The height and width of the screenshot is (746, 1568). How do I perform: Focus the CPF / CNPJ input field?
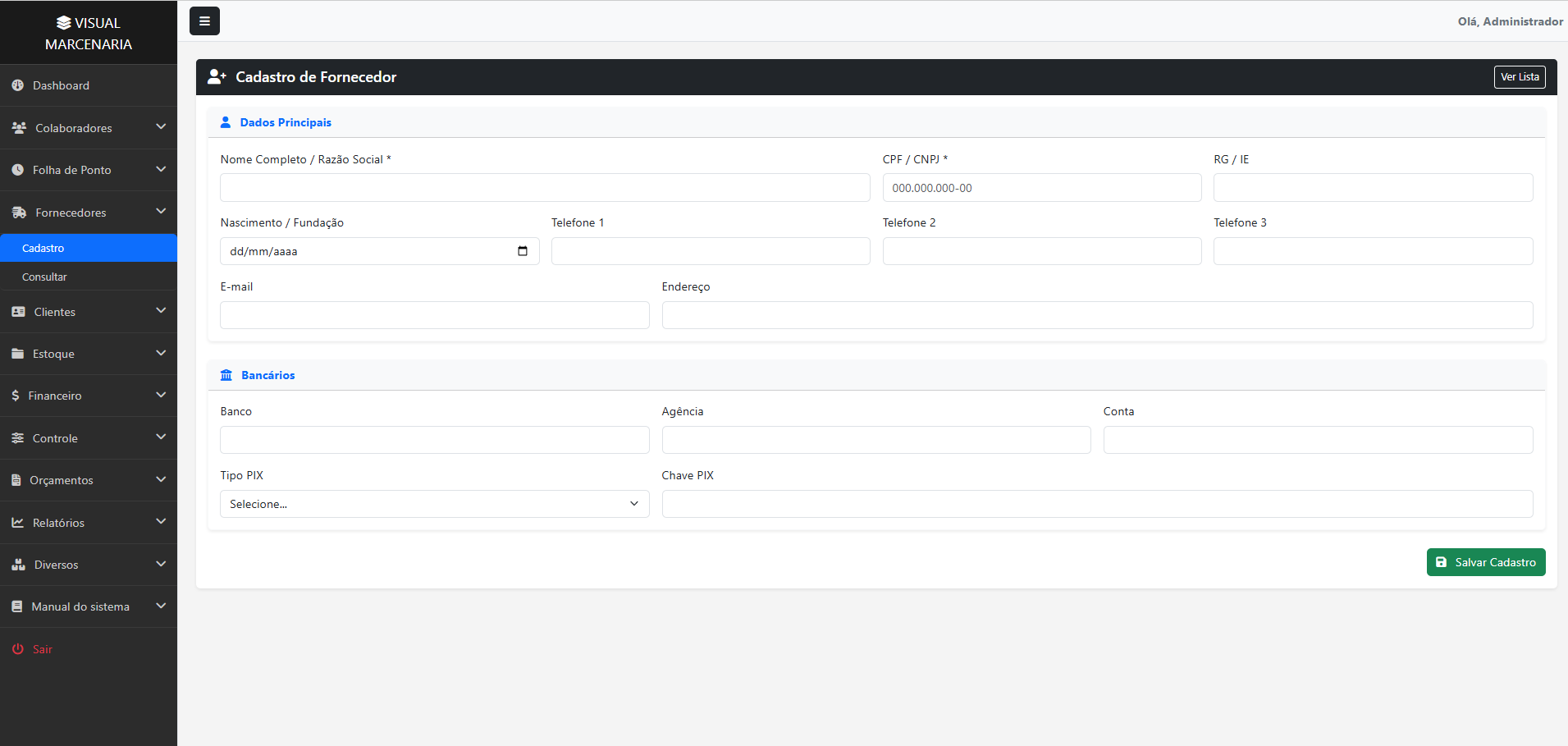coord(1042,188)
